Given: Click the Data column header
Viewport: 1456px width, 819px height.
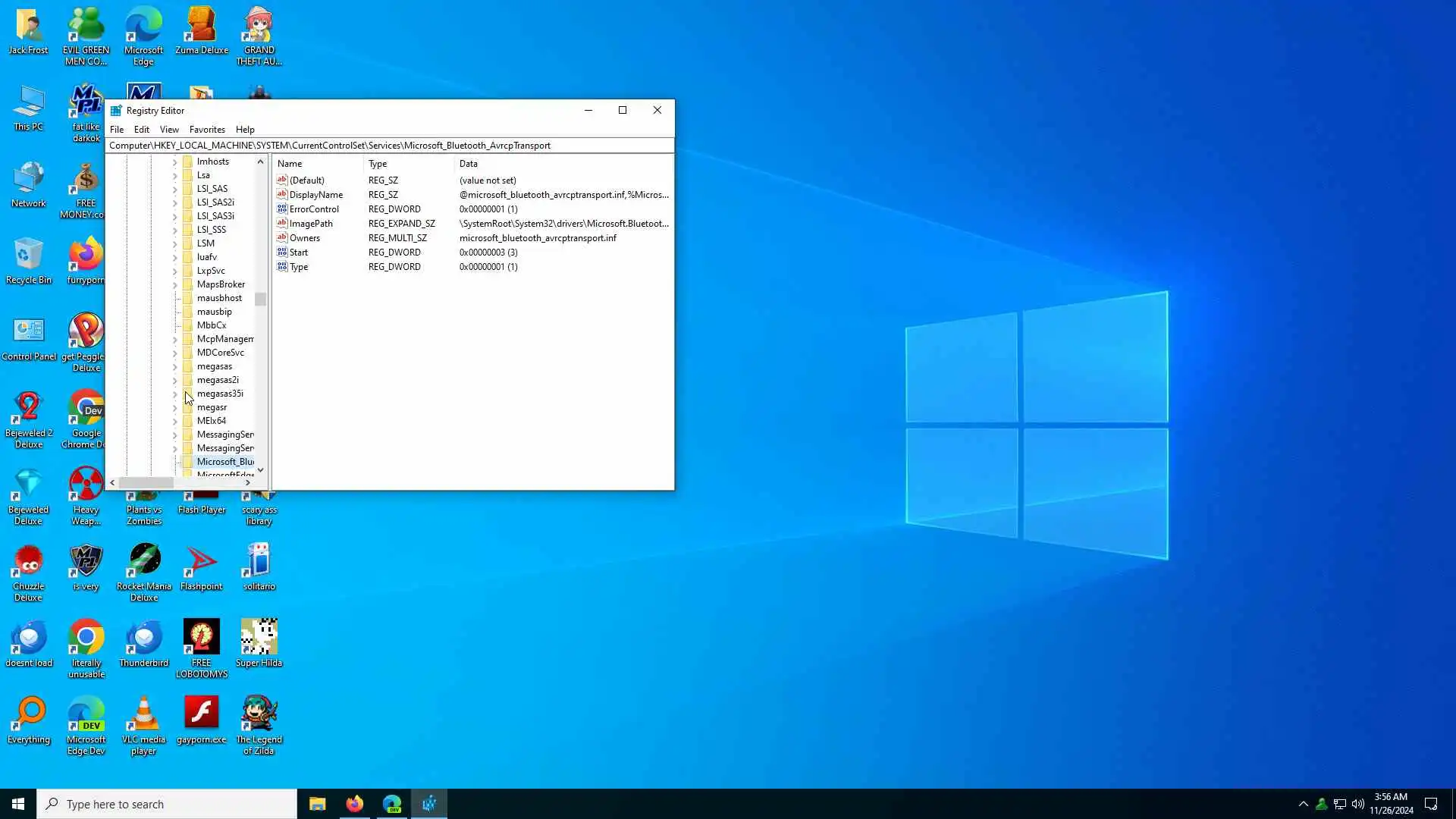Looking at the screenshot, I should [x=469, y=164].
